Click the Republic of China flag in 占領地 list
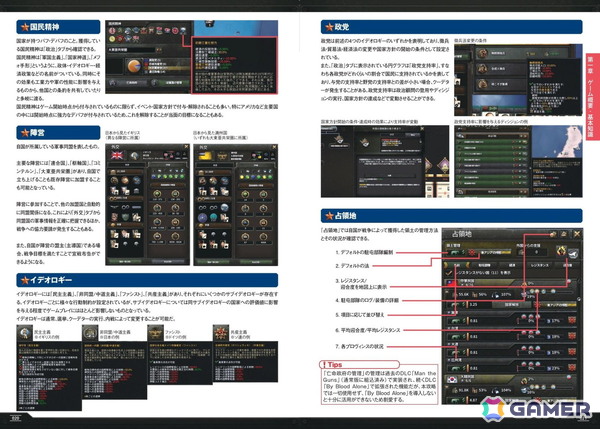This screenshot has width=600, height=429. (452, 282)
